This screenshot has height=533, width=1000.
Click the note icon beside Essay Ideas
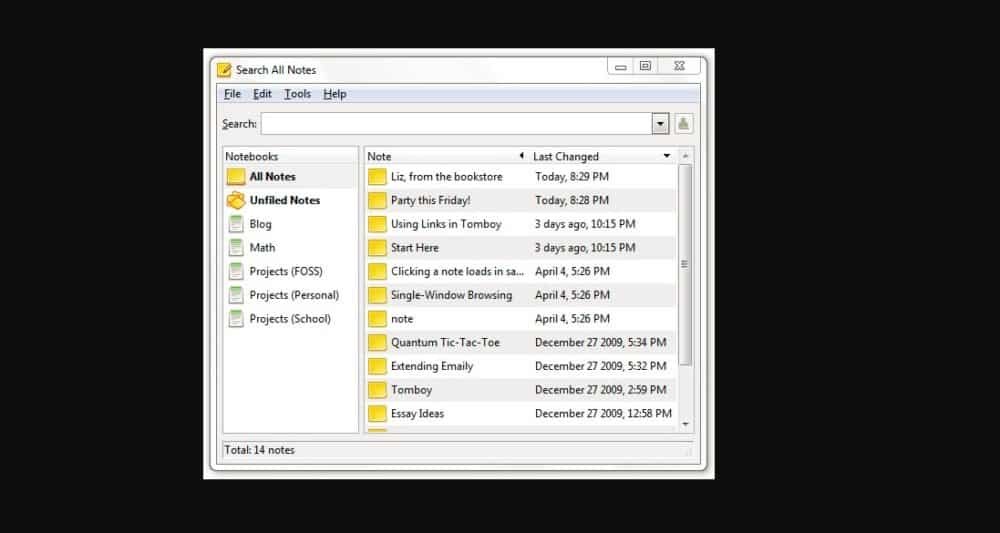(377, 414)
